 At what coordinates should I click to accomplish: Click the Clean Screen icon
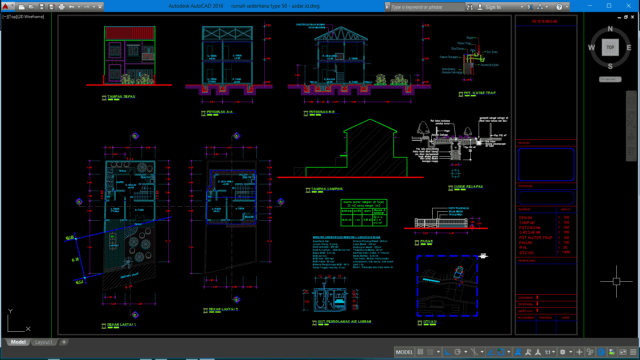[623, 352]
